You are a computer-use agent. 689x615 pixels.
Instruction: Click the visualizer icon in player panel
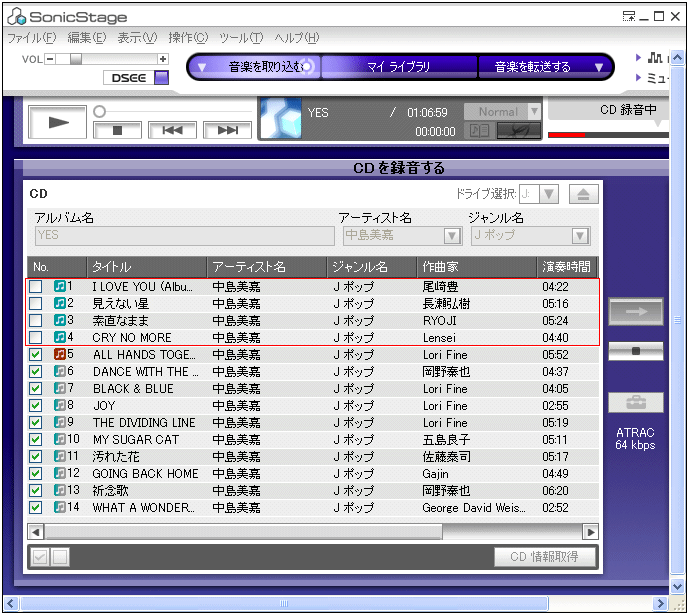pyautogui.click(x=519, y=130)
